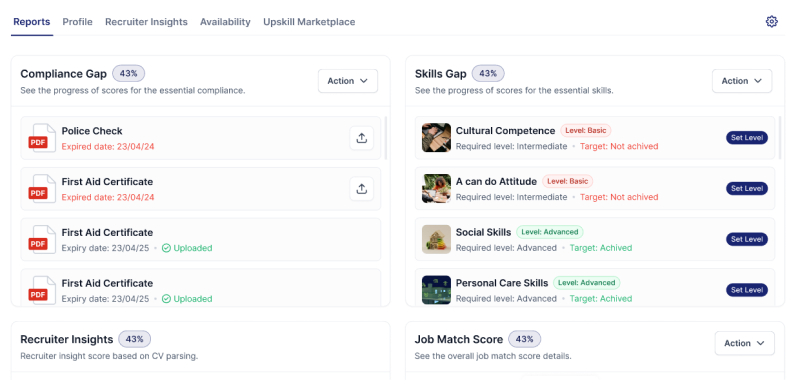Open the Recruiter Insights tab
The height and width of the screenshot is (390, 800).
(x=146, y=22)
